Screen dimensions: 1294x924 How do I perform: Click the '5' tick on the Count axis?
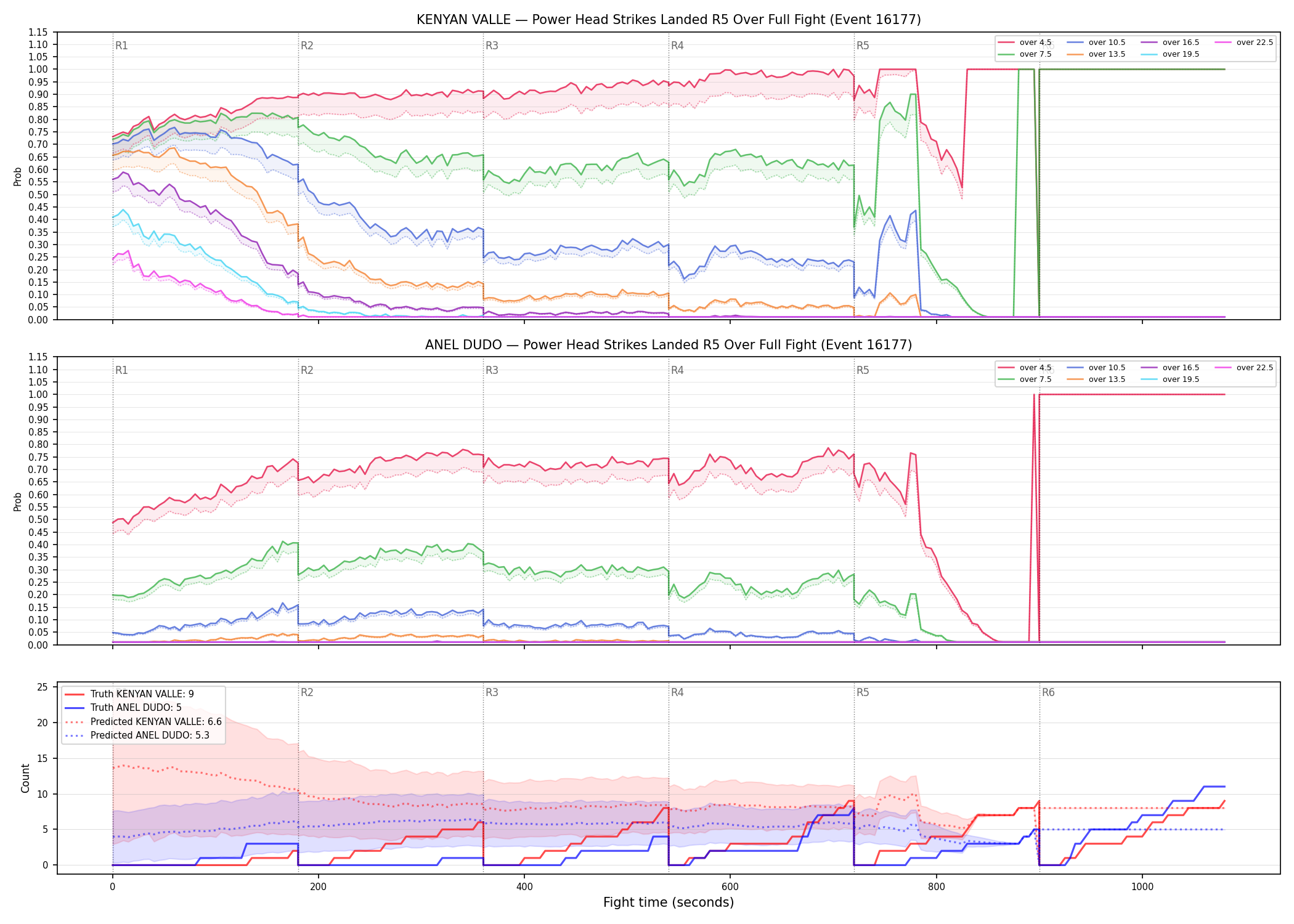tap(45, 830)
